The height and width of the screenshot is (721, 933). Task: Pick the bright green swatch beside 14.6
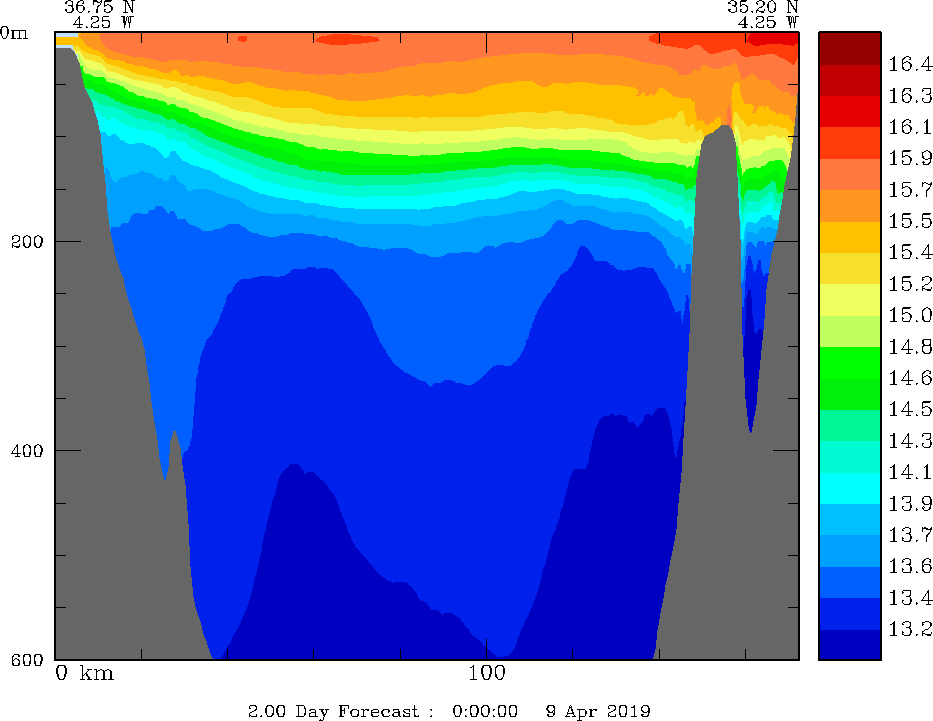[x=850, y=362]
